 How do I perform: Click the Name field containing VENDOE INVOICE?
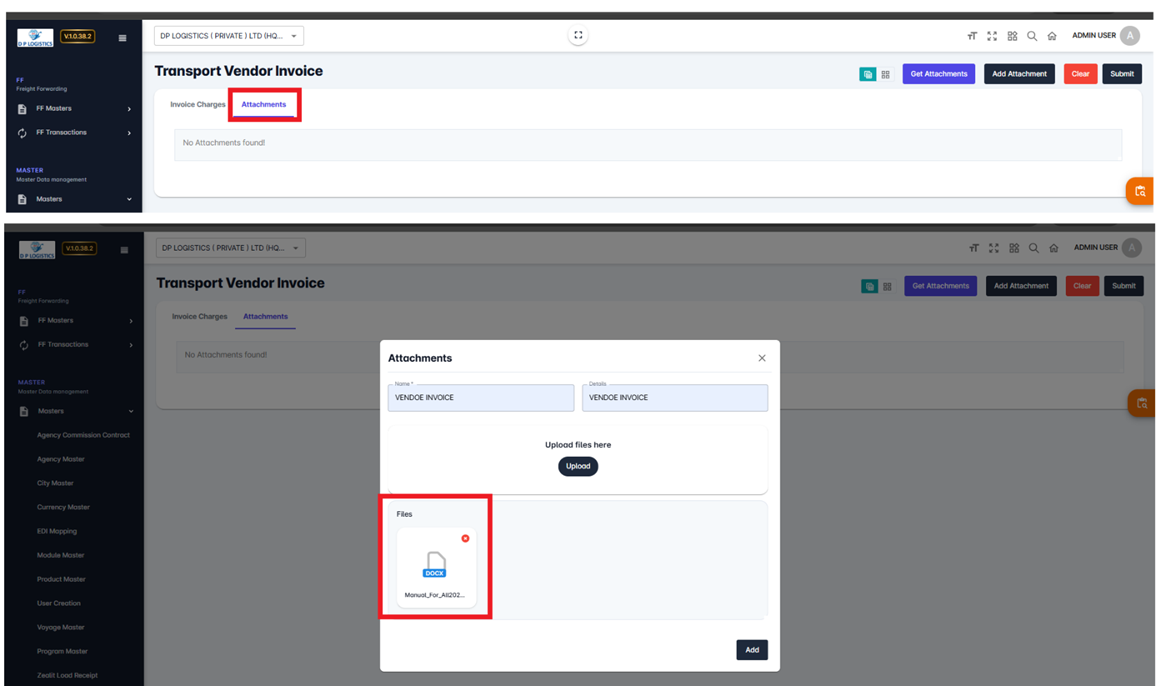pos(481,398)
